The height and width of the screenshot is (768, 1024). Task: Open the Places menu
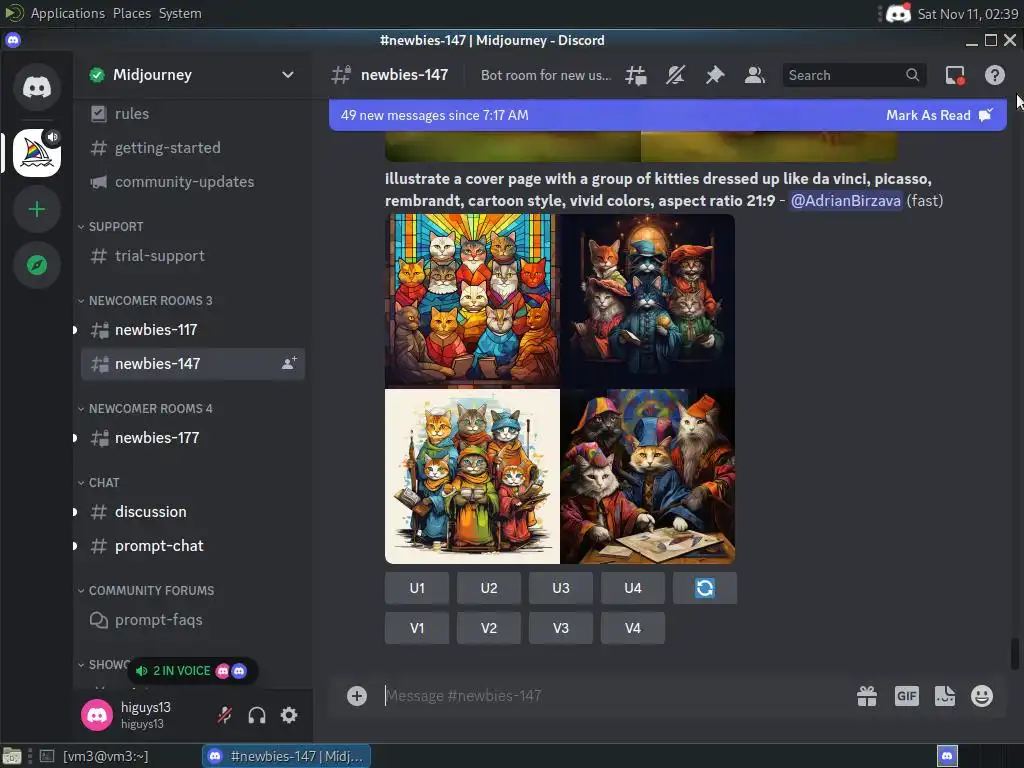click(x=131, y=13)
